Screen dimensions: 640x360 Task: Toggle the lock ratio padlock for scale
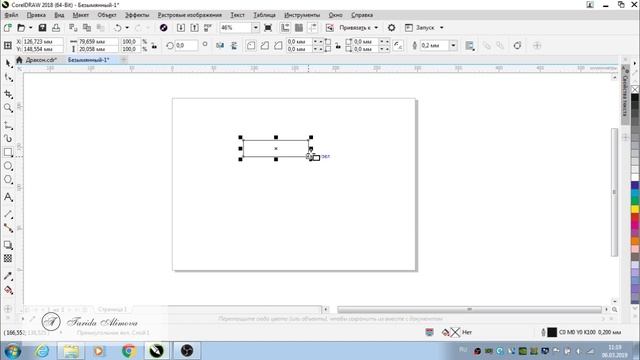154,46
